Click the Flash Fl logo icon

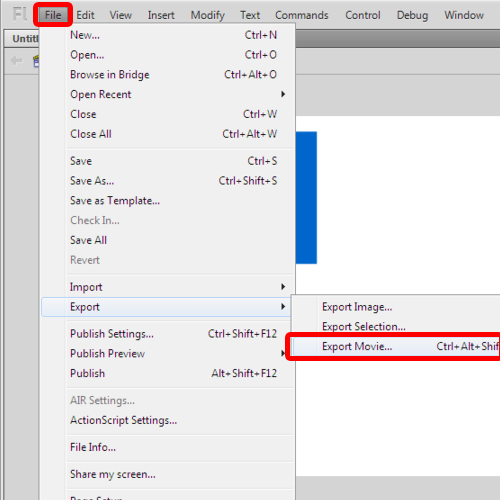(x=20, y=14)
